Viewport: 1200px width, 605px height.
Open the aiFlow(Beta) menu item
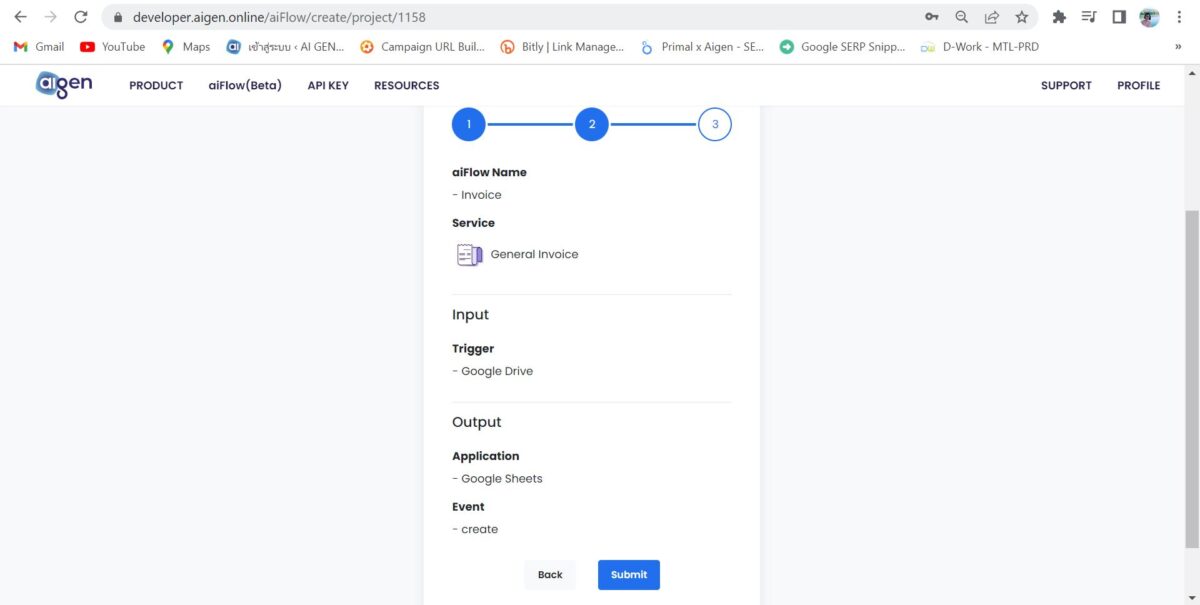coord(244,85)
